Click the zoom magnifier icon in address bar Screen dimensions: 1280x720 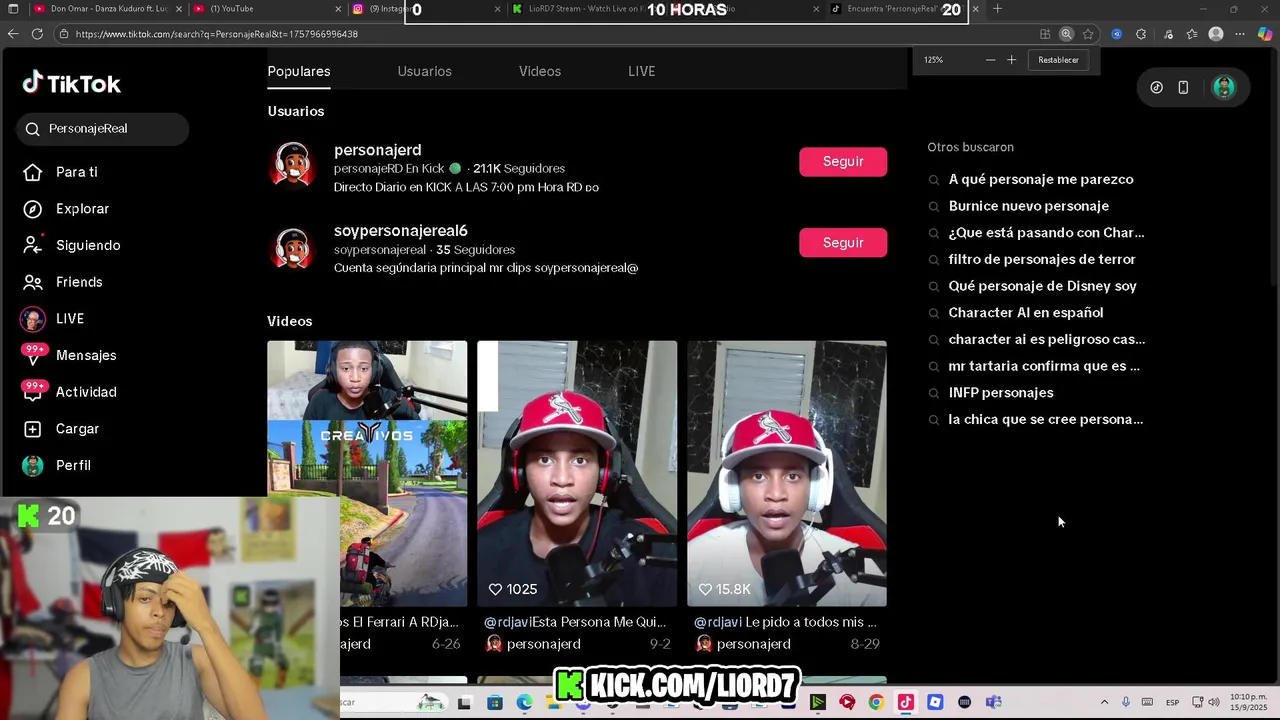point(1066,34)
